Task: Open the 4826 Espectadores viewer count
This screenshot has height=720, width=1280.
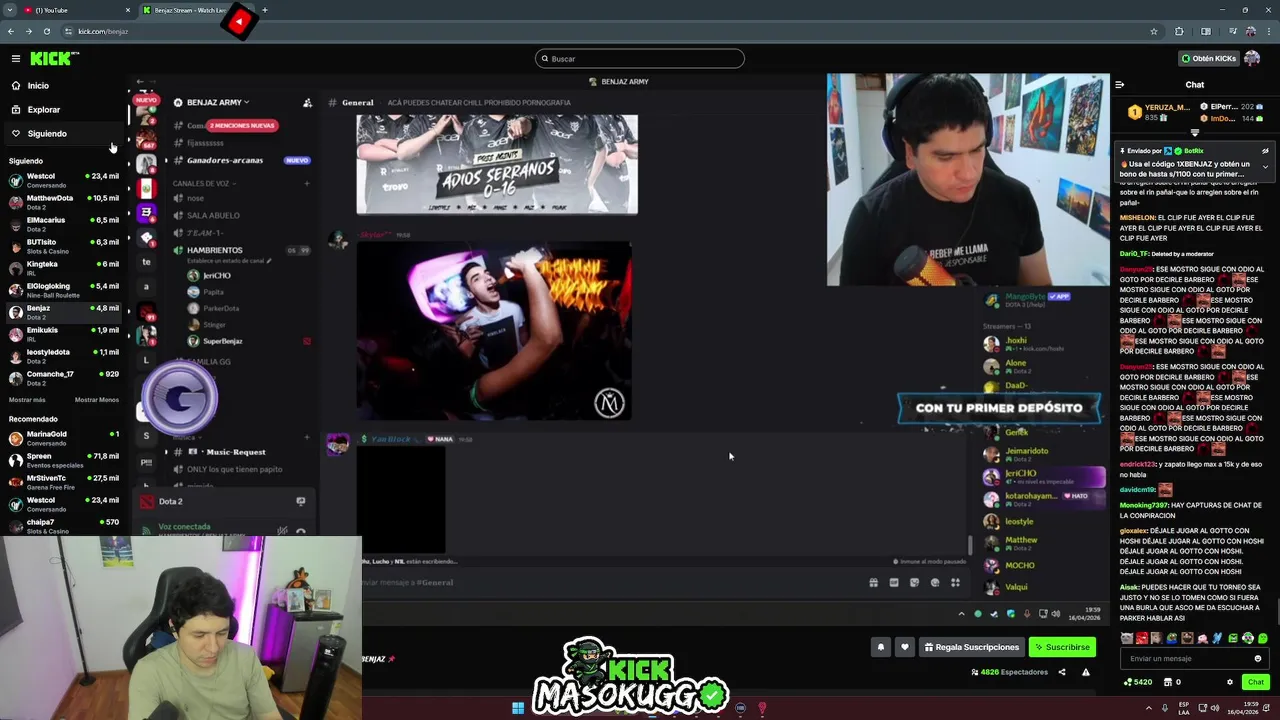Action: click(1009, 672)
